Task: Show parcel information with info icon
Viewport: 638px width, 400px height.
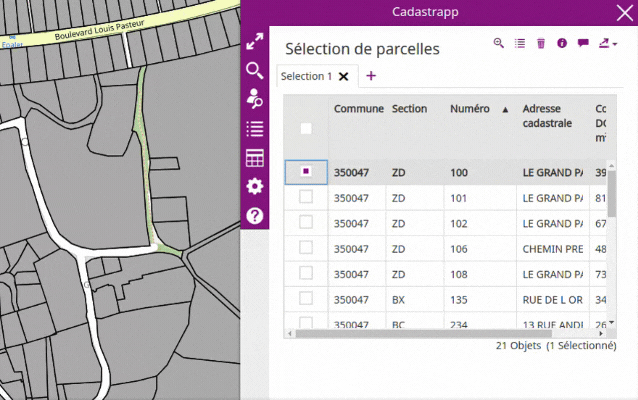Action: click(562, 43)
